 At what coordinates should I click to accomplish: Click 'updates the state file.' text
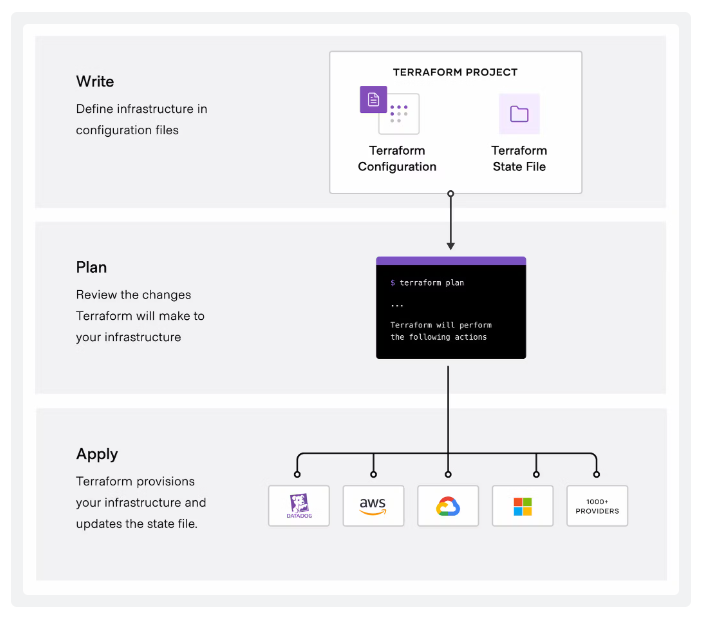pyautogui.click(x=137, y=524)
